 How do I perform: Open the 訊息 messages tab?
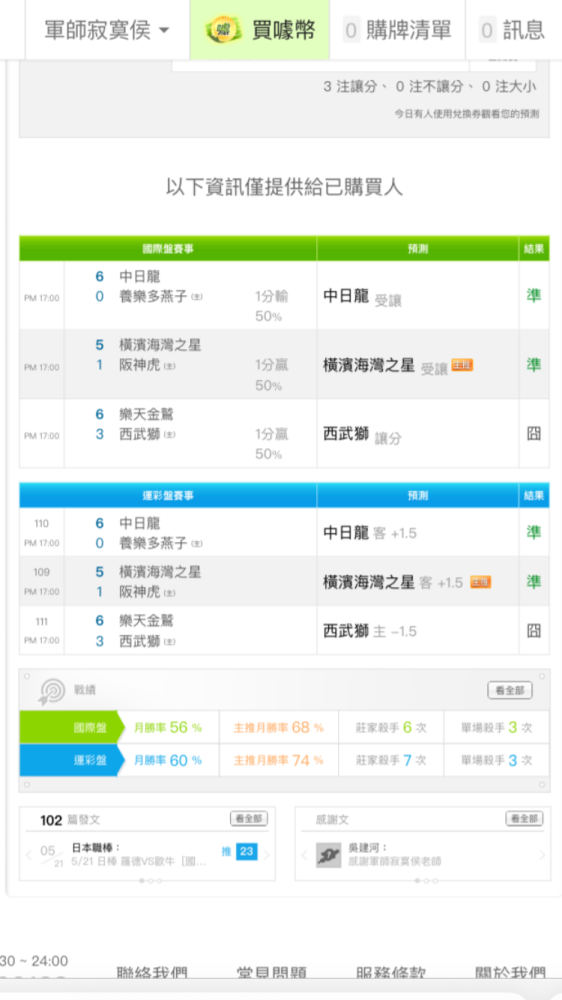(x=513, y=30)
